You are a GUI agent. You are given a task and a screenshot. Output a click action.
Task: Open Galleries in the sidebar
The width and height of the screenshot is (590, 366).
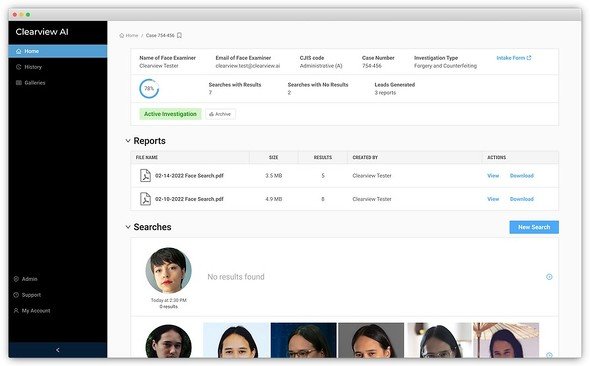[30, 83]
